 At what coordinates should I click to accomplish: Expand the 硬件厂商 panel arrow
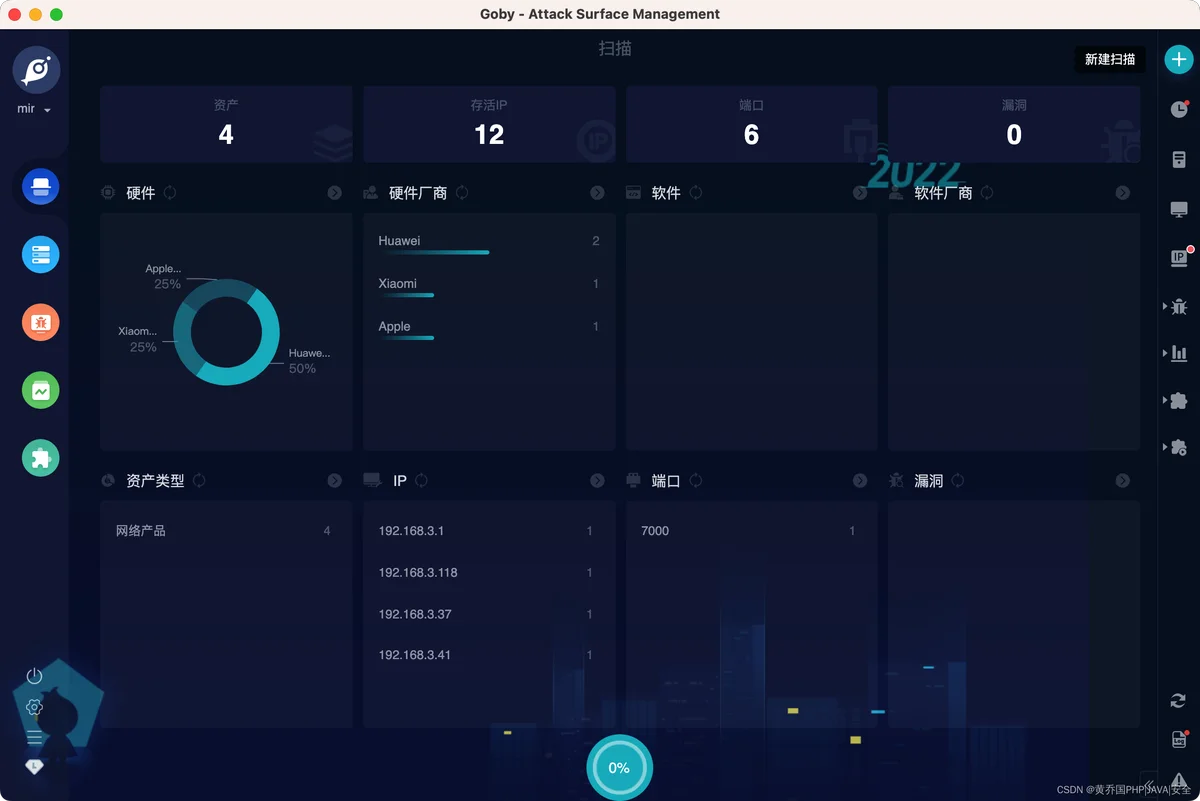point(597,193)
